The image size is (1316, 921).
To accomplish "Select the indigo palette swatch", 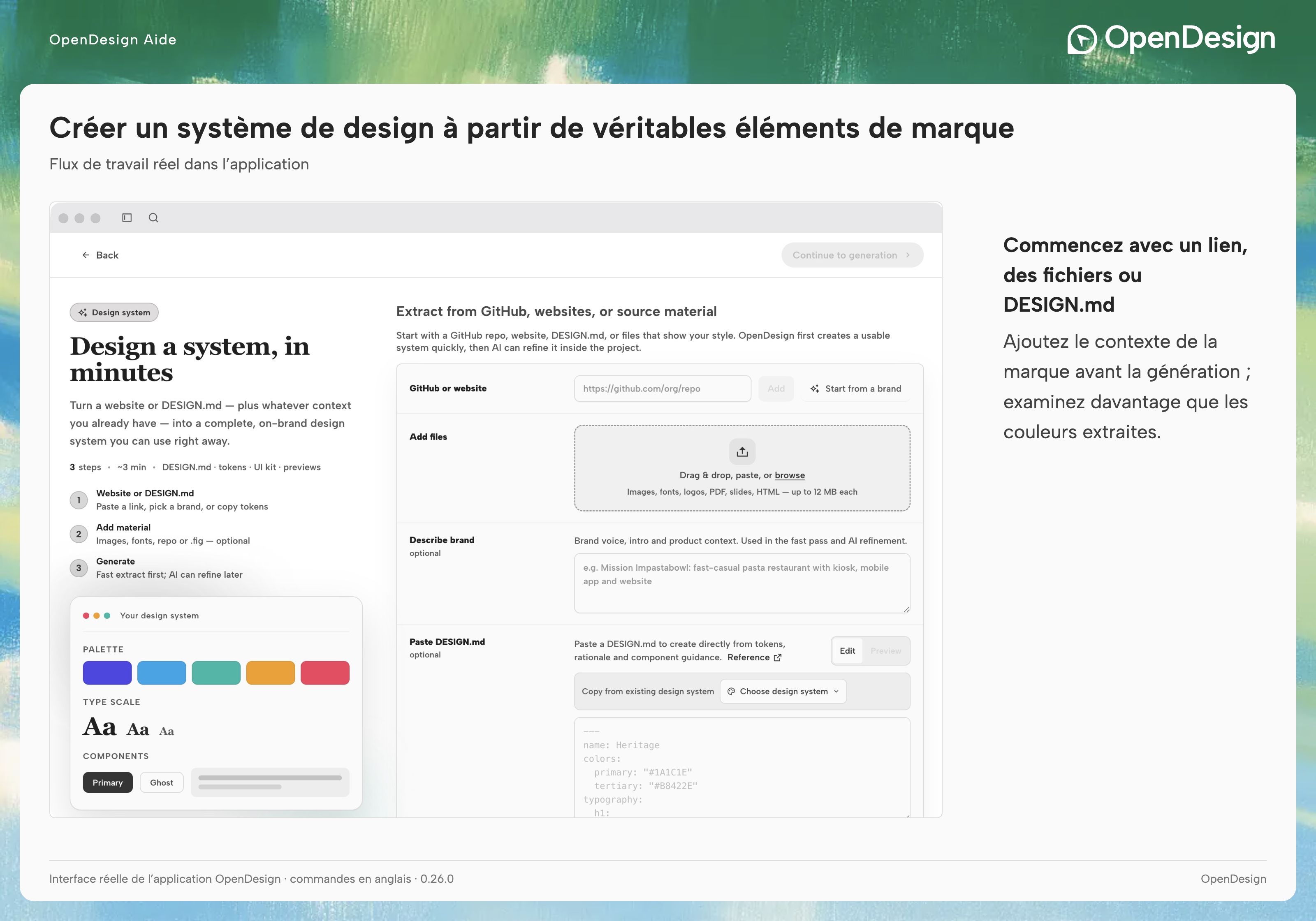I will (107, 673).
